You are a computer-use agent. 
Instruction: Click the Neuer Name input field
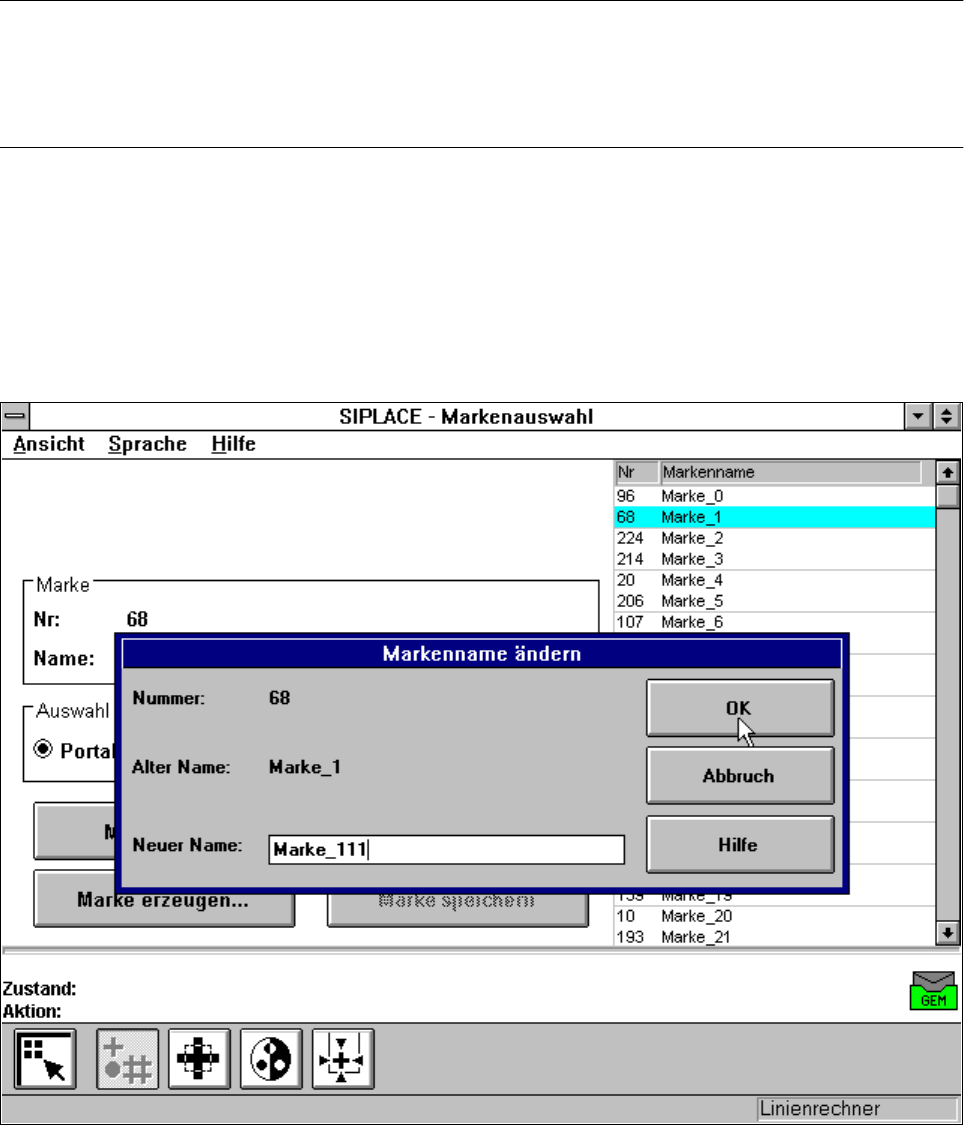coord(446,849)
